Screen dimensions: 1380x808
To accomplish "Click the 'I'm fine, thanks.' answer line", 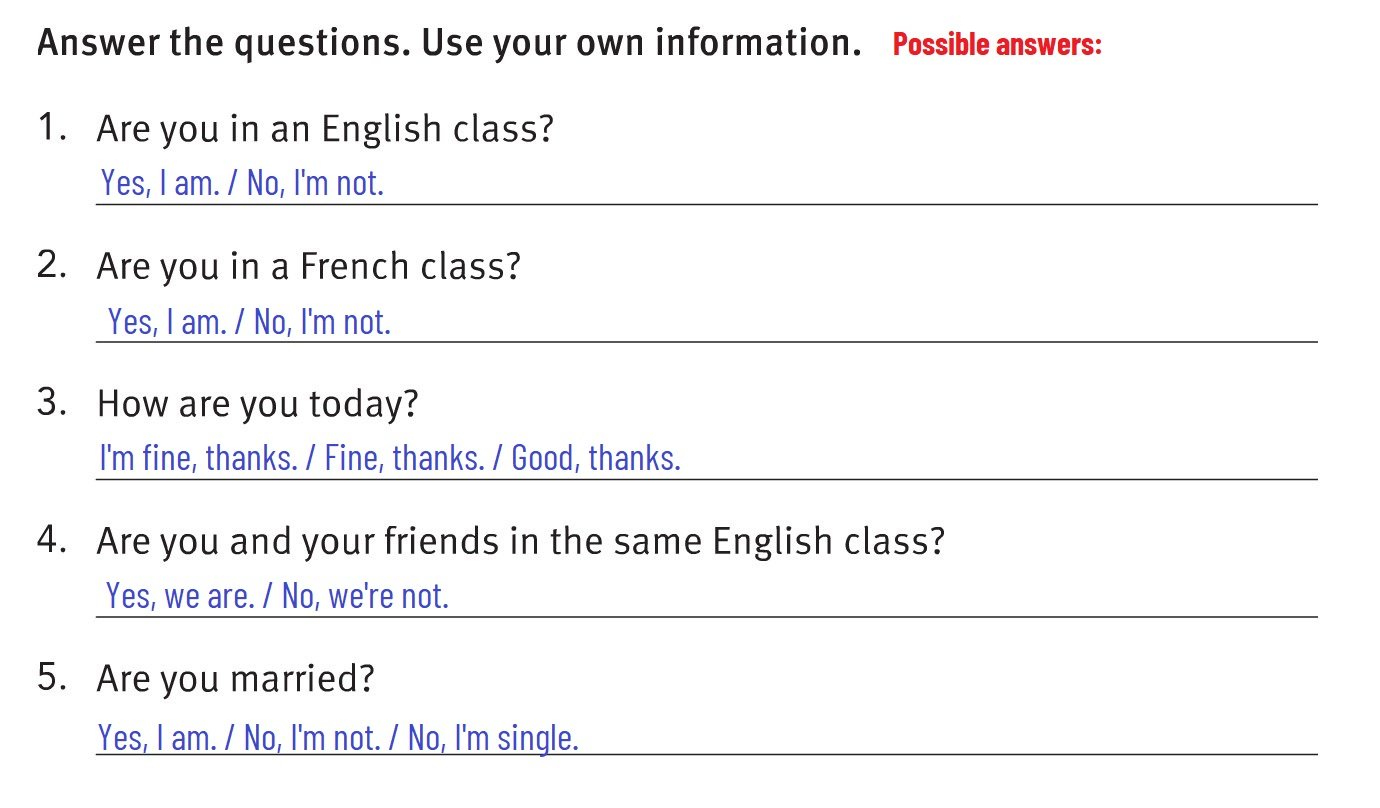I will tap(198, 458).
